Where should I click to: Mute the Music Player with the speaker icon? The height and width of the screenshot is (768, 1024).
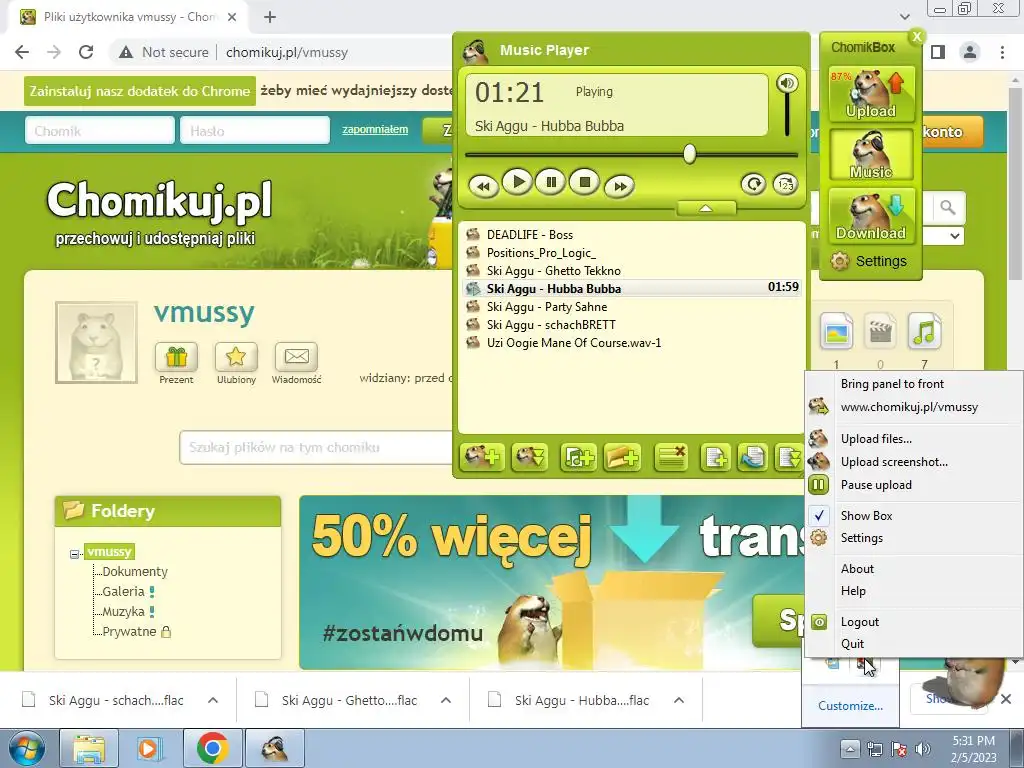(787, 83)
